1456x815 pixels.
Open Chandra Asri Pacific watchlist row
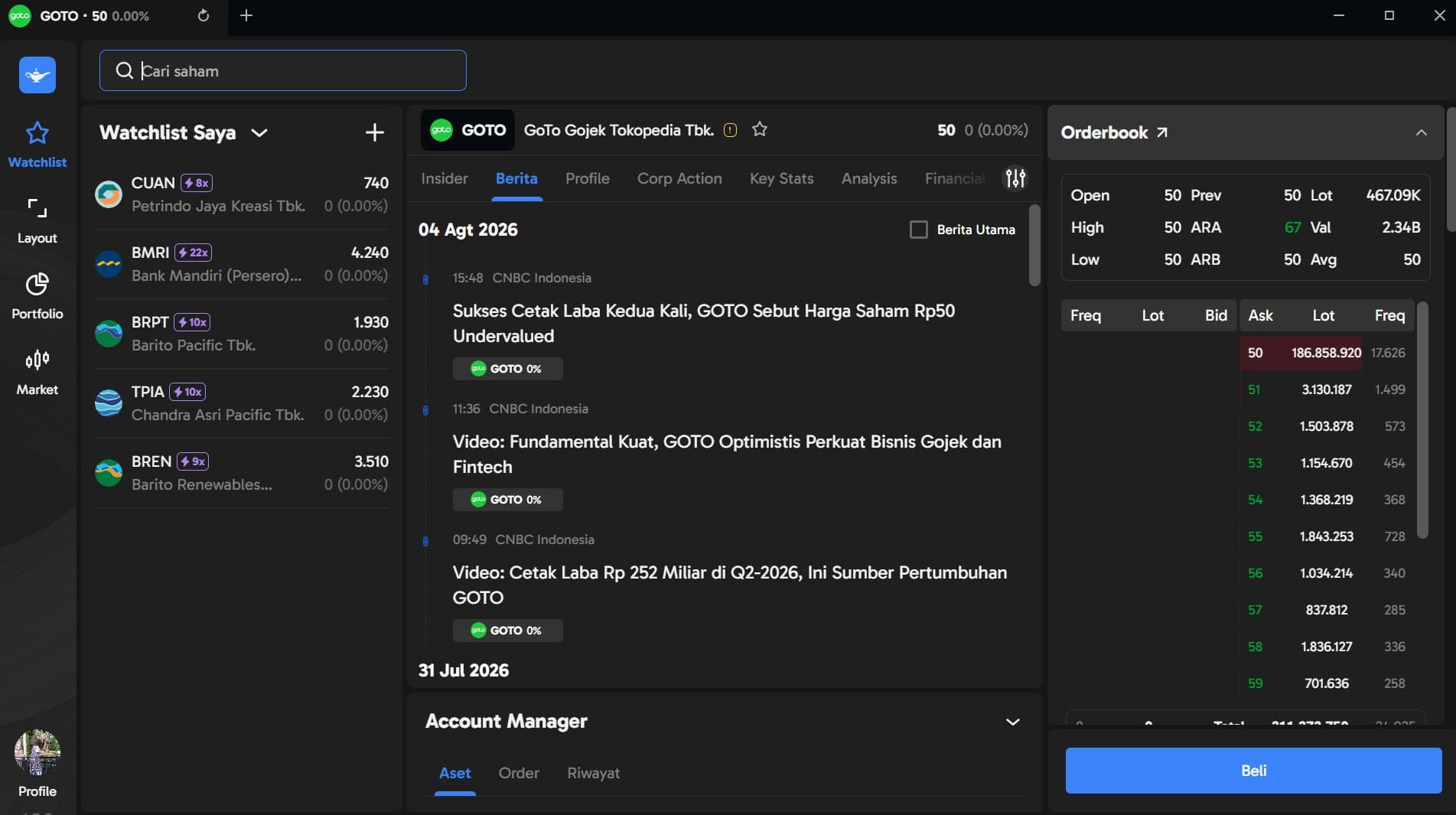[242, 403]
